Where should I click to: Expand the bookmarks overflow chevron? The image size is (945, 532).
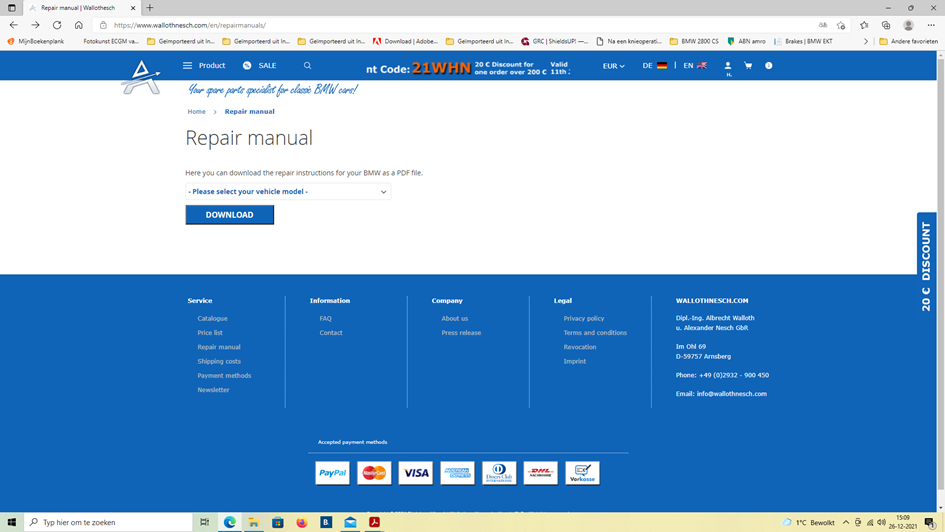point(866,41)
